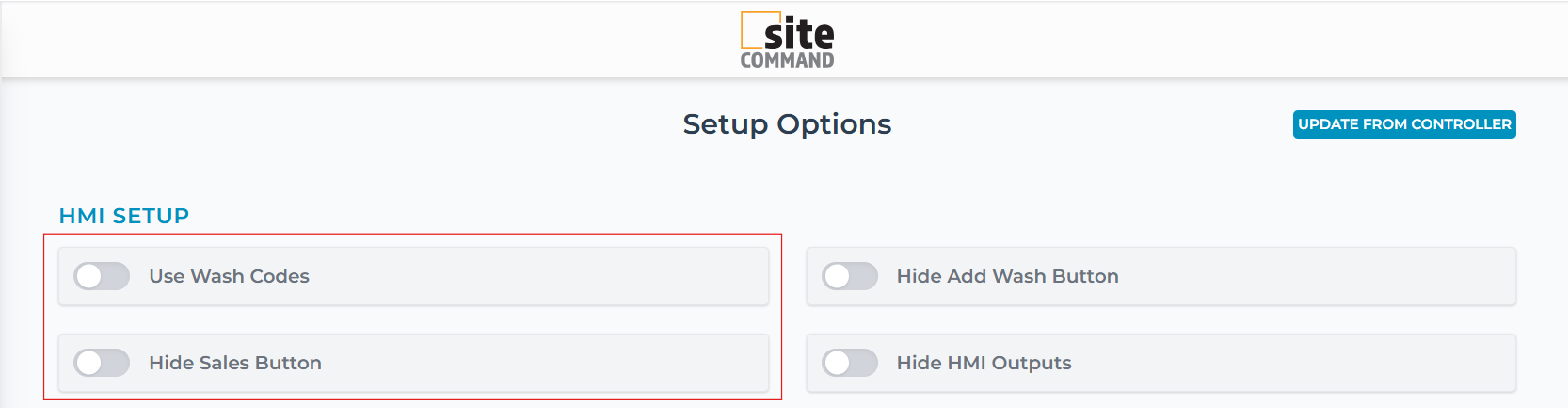This screenshot has width=1568, height=408.
Task: Click the site COMMAND logo
Action: (x=787, y=41)
